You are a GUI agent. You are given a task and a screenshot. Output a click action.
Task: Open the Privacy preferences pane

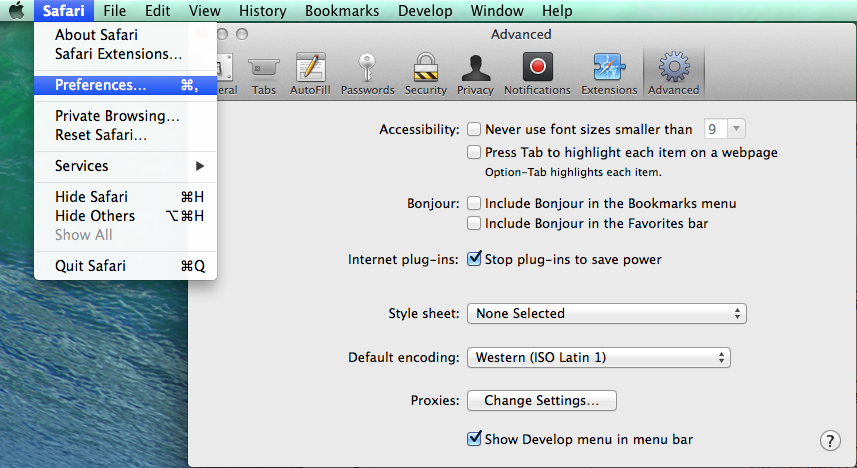click(475, 75)
